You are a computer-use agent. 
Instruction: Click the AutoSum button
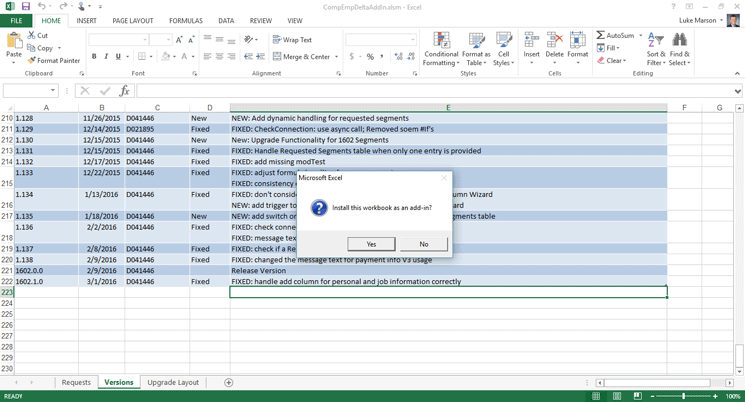pos(616,35)
